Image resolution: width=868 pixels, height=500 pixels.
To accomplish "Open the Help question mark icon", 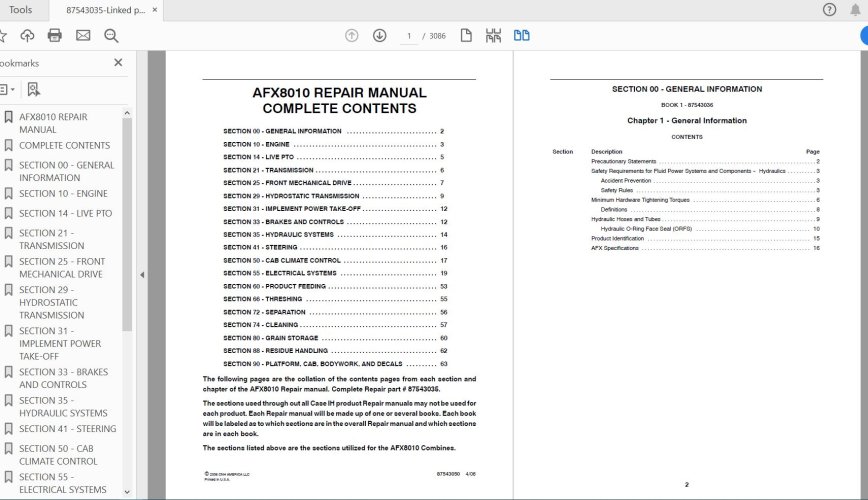I will coord(829,10).
